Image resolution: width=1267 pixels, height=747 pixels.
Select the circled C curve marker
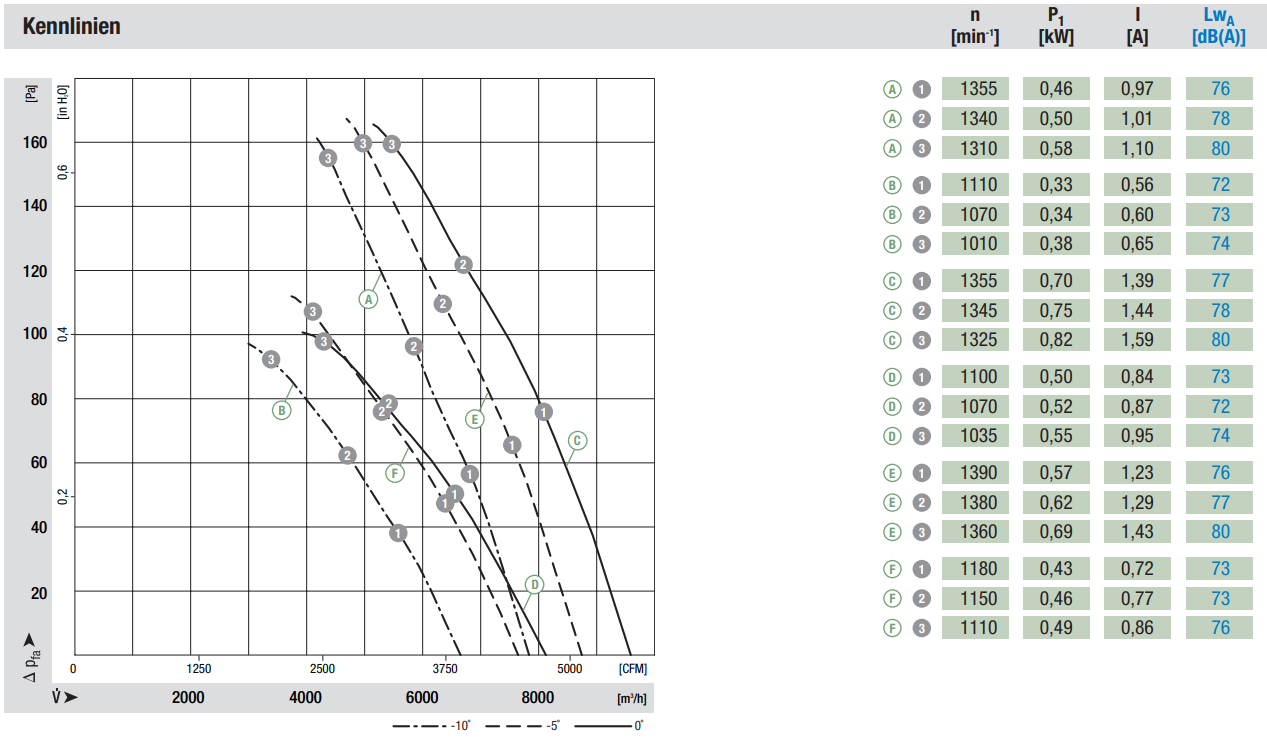tap(577, 440)
